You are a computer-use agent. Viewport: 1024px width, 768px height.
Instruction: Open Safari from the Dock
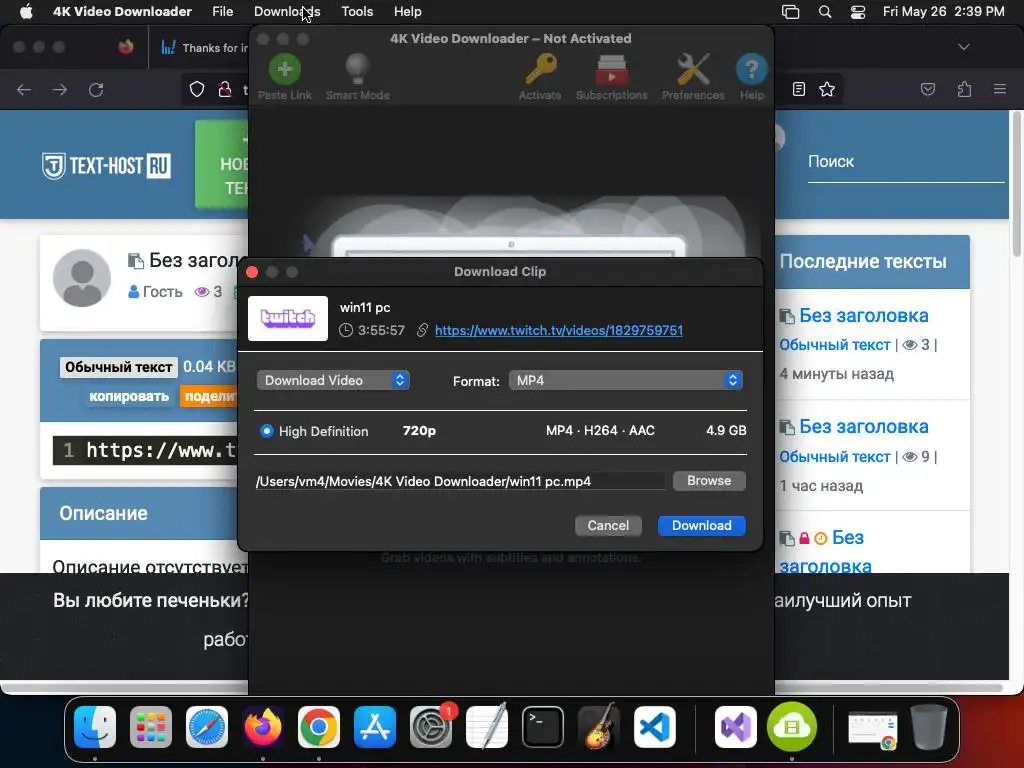207,727
